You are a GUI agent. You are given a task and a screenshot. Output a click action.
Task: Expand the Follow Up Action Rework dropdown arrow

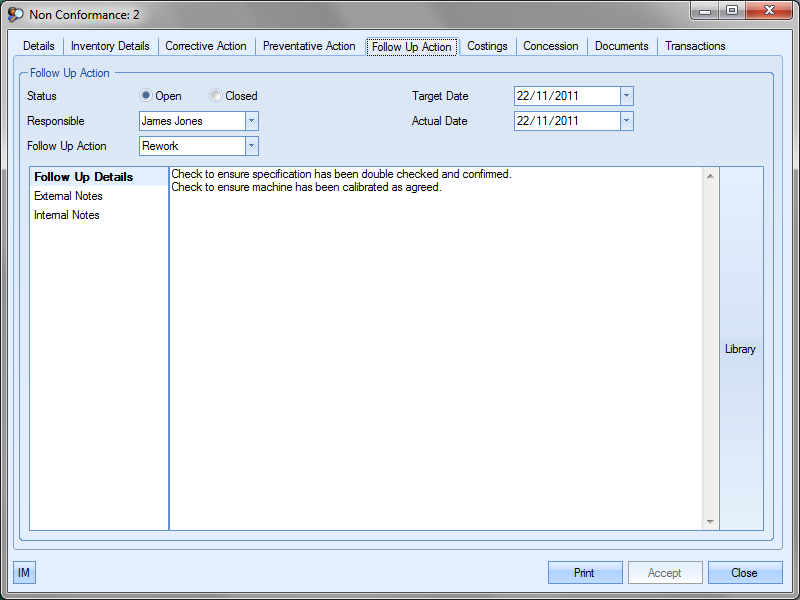click(x=252, y=146)
